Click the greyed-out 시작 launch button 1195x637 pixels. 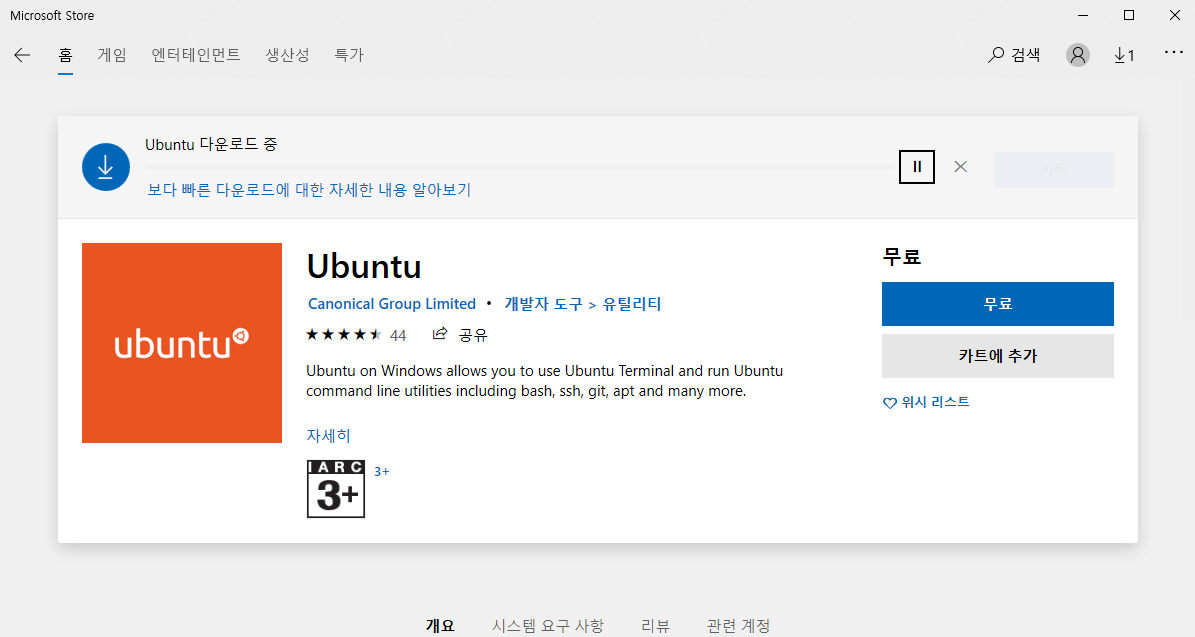pos(1054,170)
